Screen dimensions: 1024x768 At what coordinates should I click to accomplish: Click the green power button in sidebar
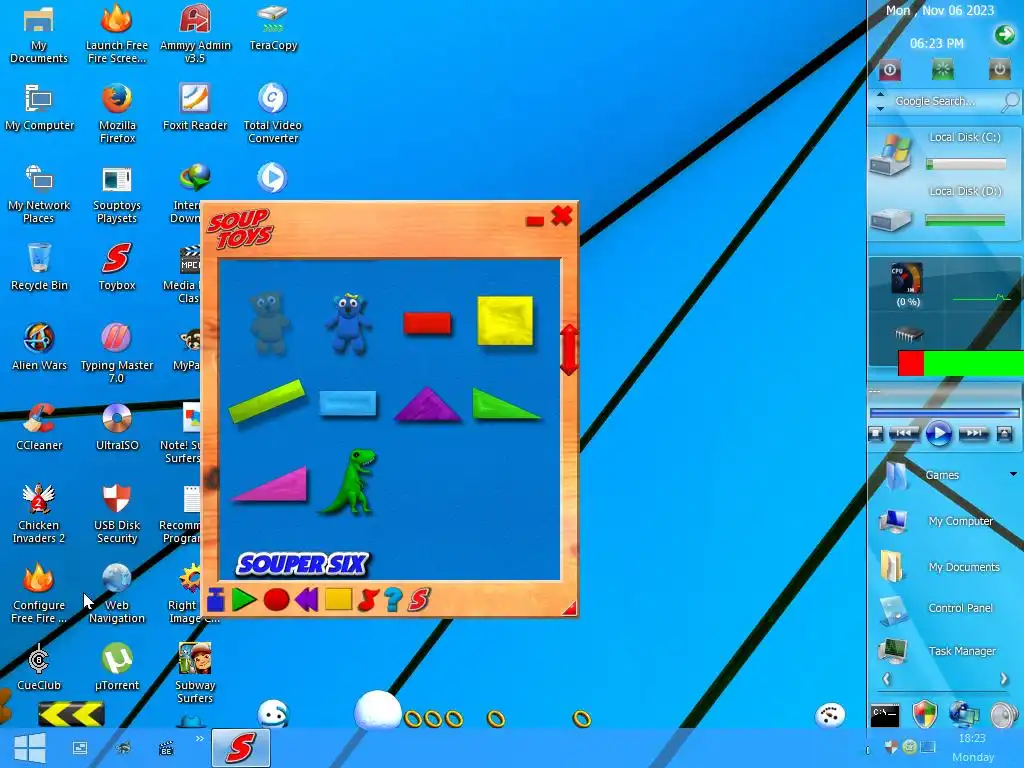pos(942,69)
